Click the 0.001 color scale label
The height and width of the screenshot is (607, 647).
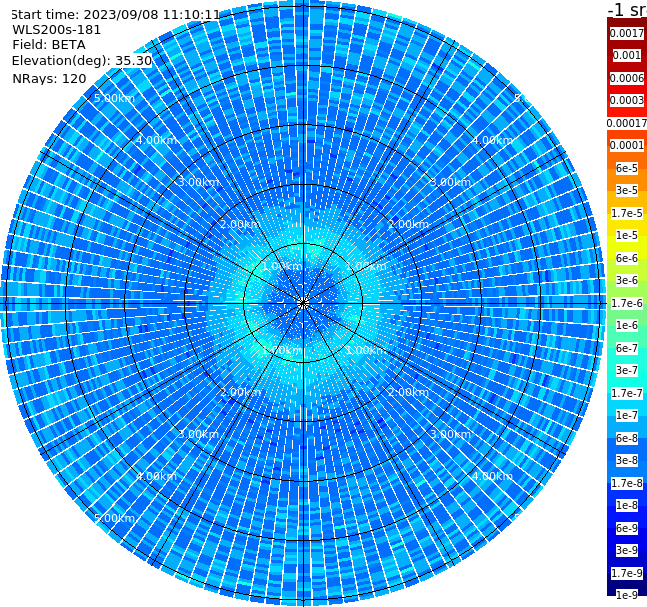point(627,55)
